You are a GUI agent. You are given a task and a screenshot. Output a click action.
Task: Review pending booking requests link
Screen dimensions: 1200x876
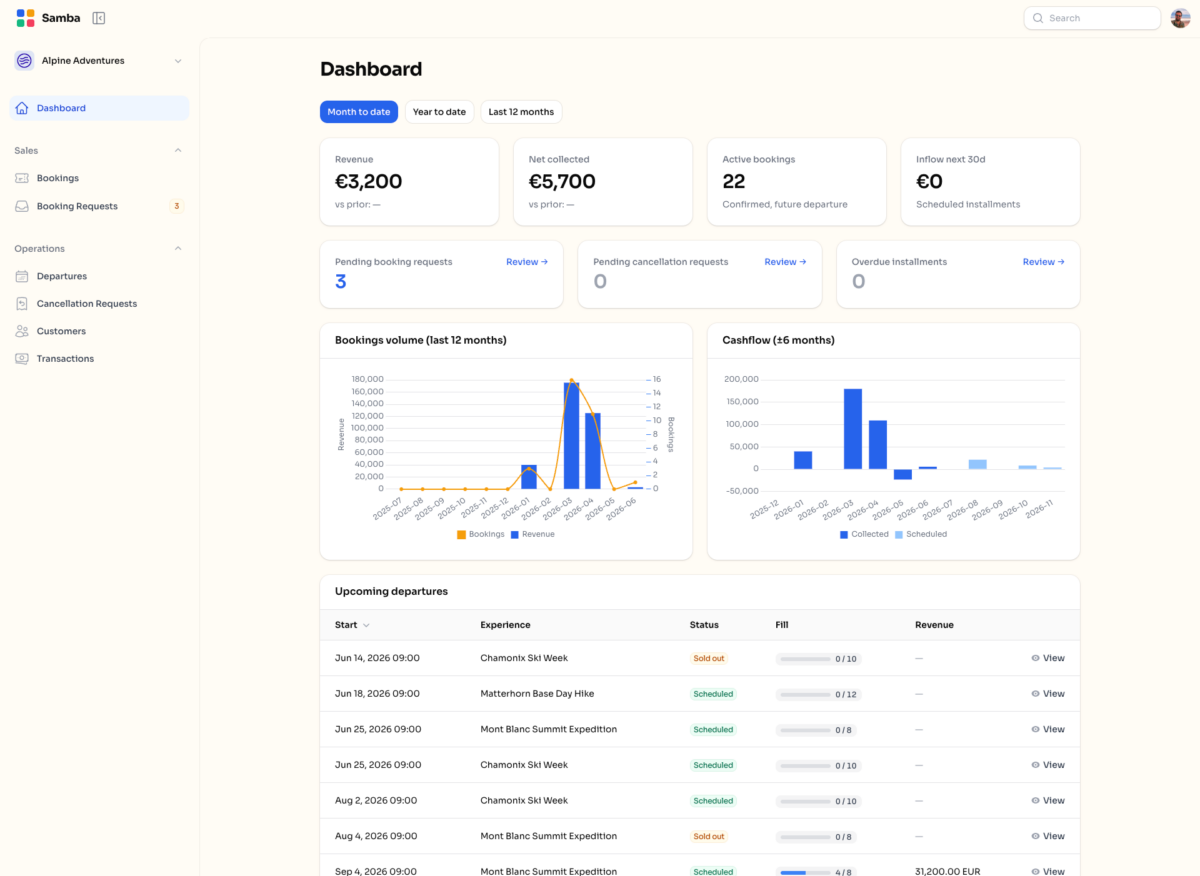527,262
